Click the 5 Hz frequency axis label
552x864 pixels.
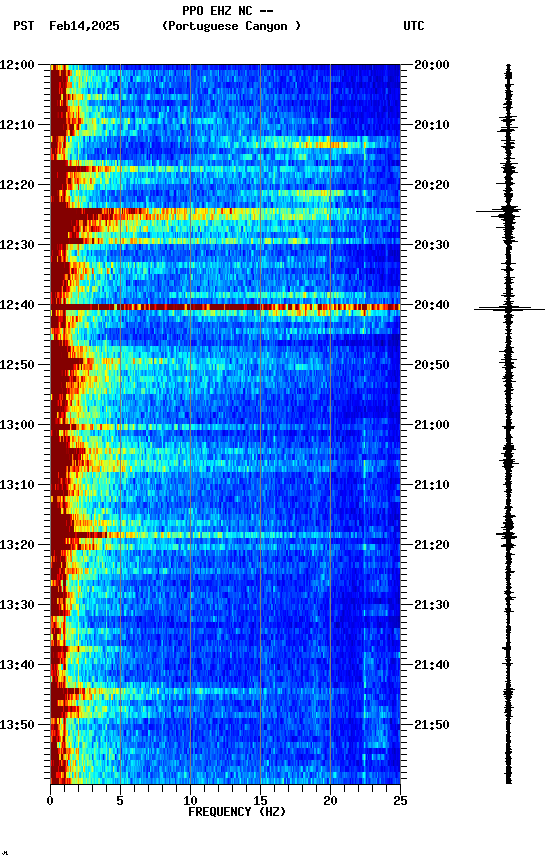click(x=120, y=801)
